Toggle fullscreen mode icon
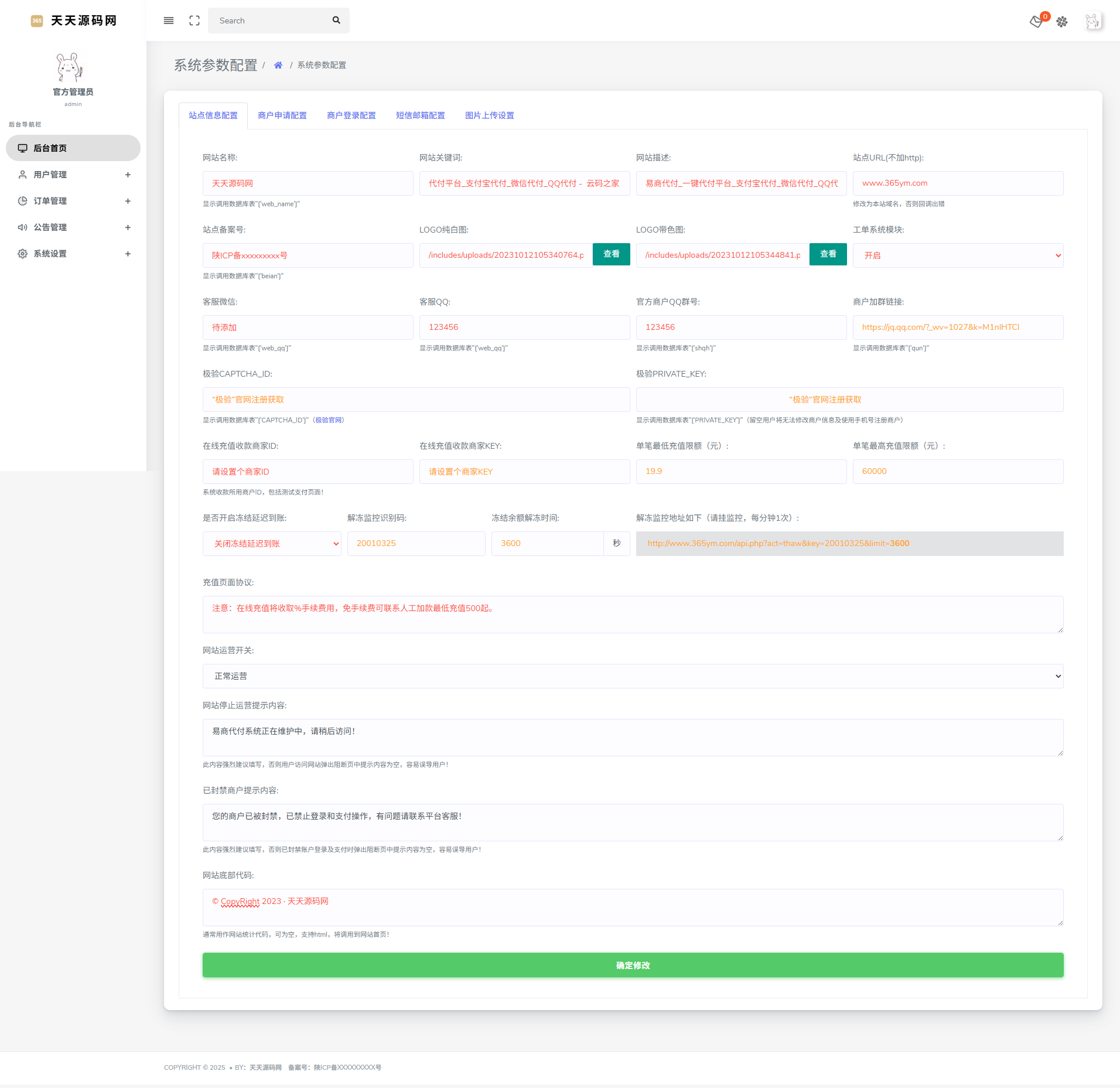 pos(194,21)
